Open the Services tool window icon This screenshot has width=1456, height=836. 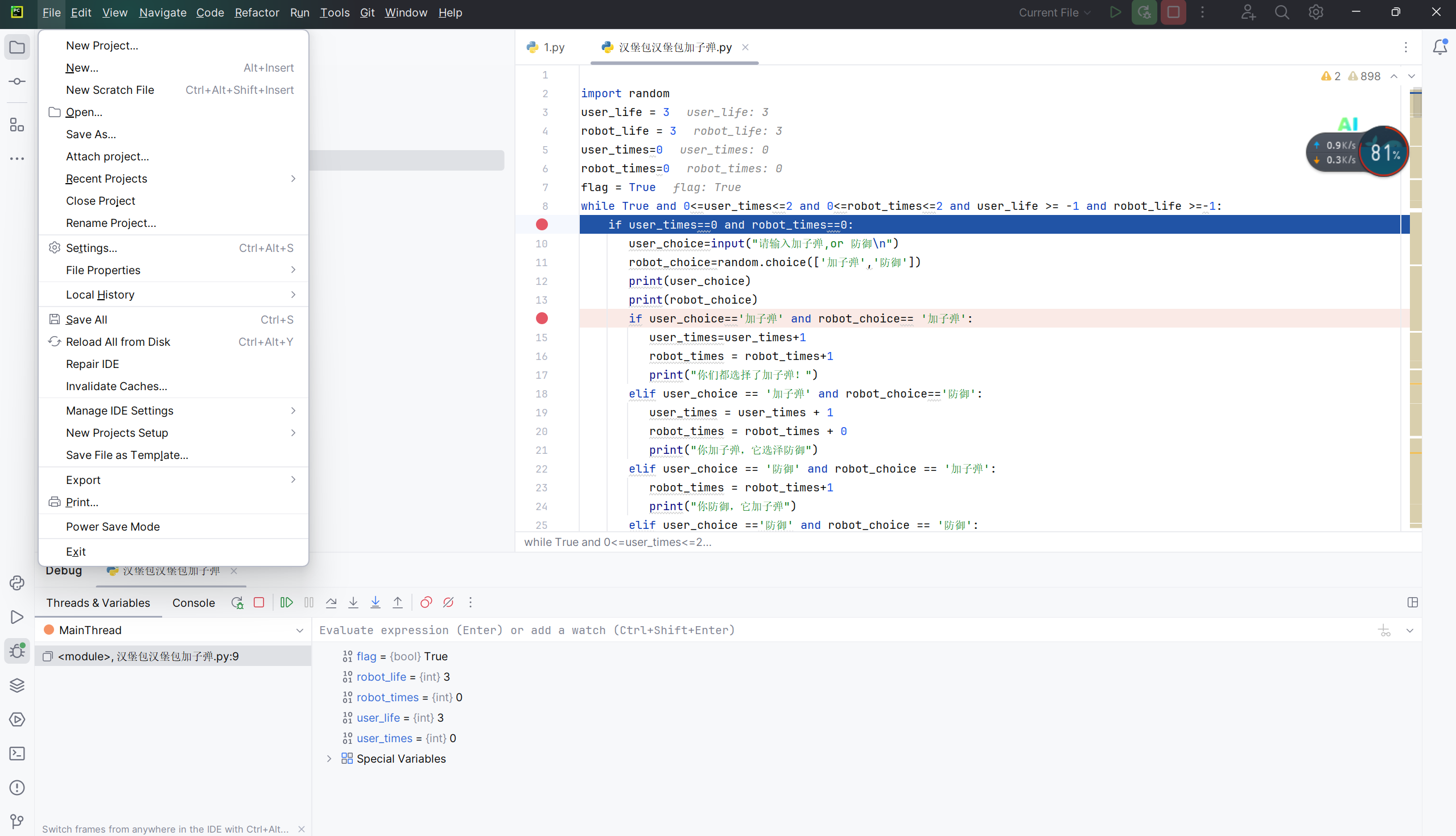coord(17,719)
